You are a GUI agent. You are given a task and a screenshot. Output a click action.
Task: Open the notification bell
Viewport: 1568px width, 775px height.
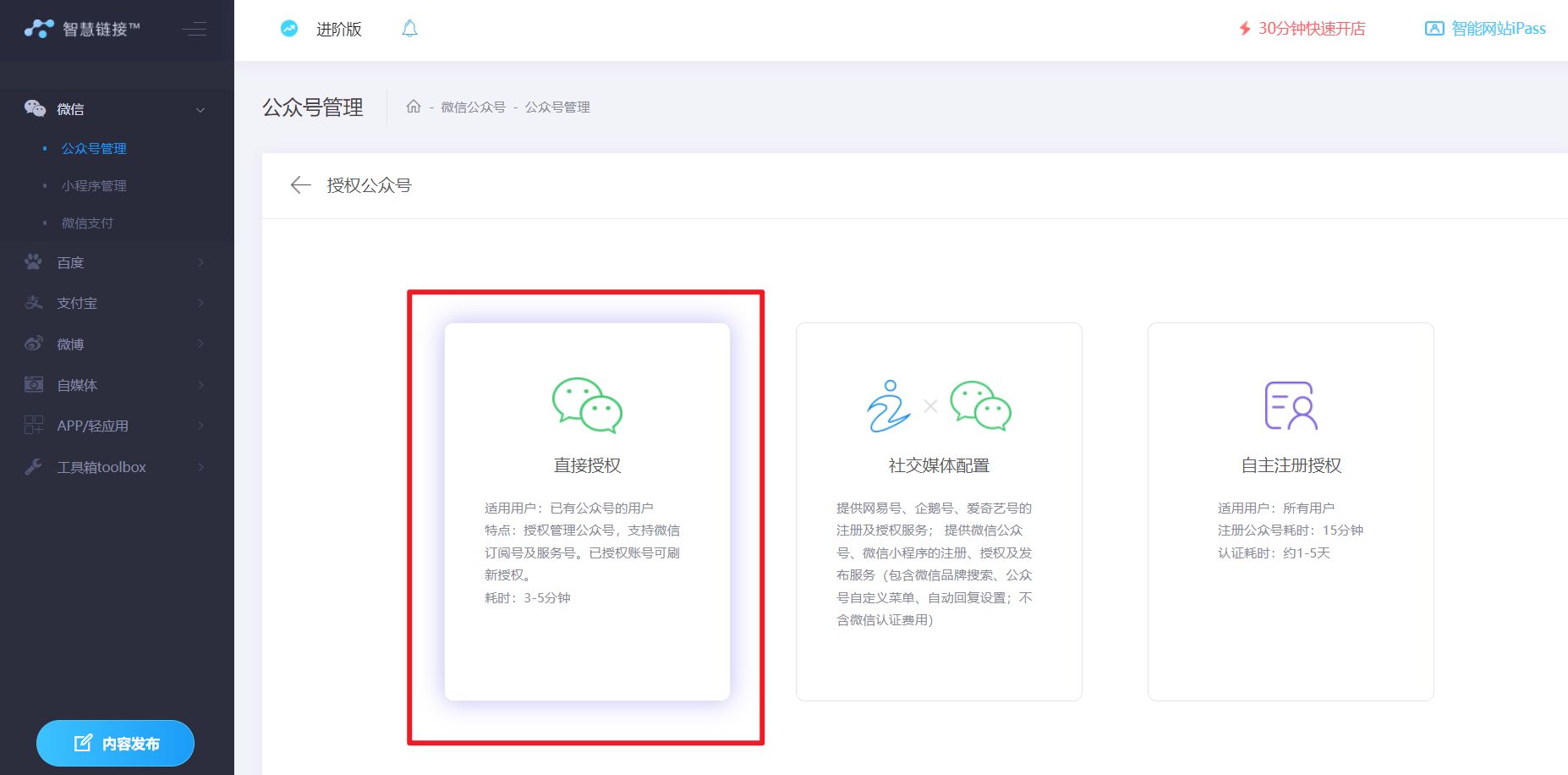411,28
